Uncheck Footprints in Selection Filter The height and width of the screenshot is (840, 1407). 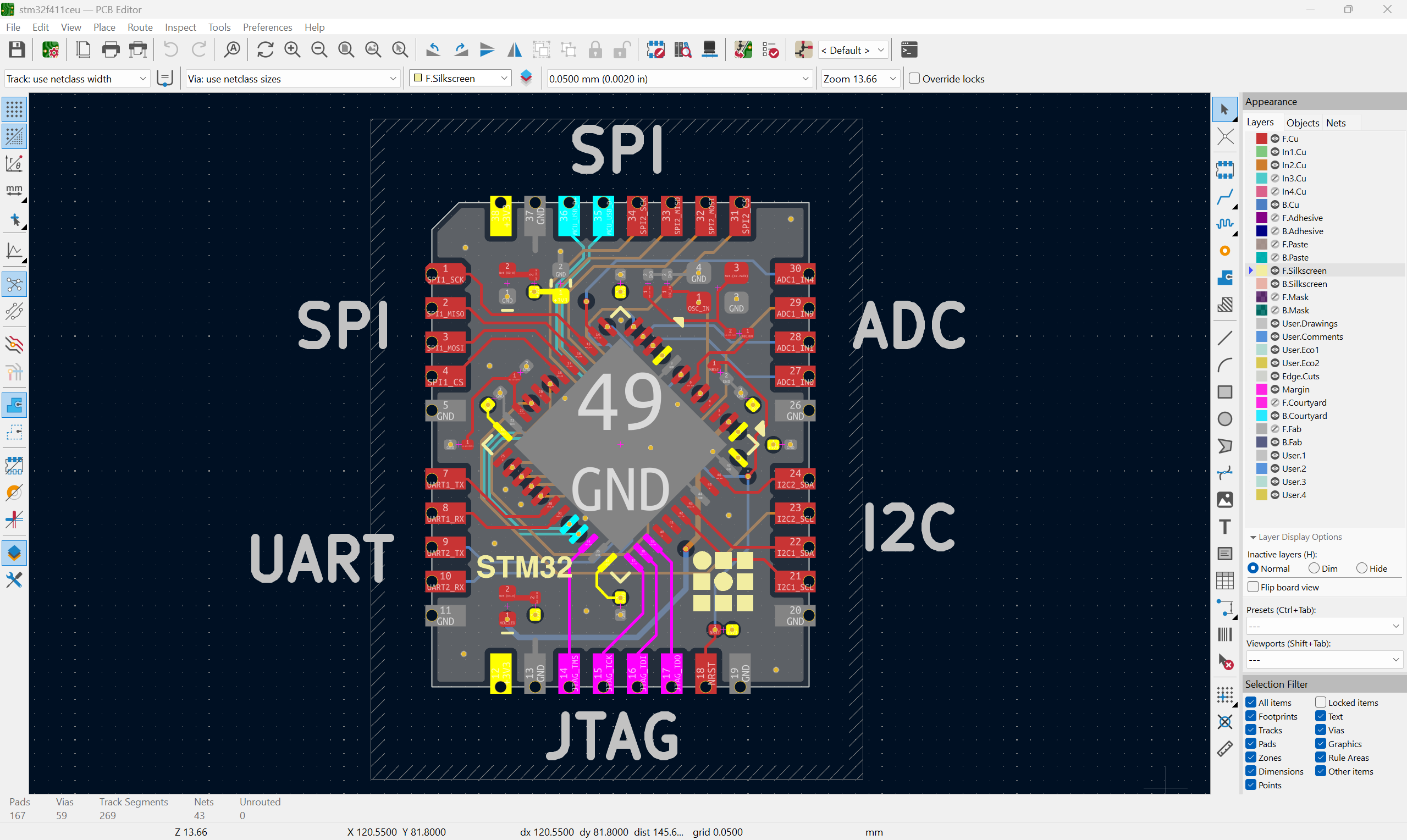click(x=1251, y=716)
